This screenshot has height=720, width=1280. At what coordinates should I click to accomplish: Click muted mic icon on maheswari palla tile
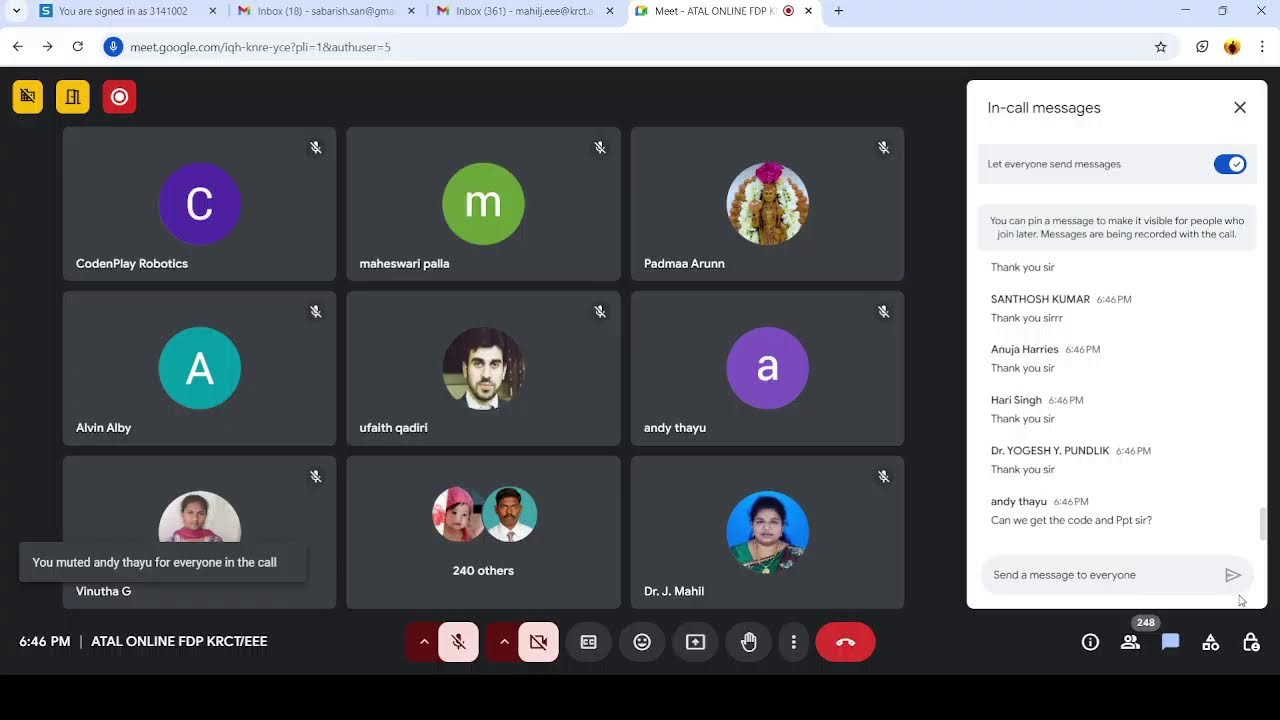(x=600, y=148)
